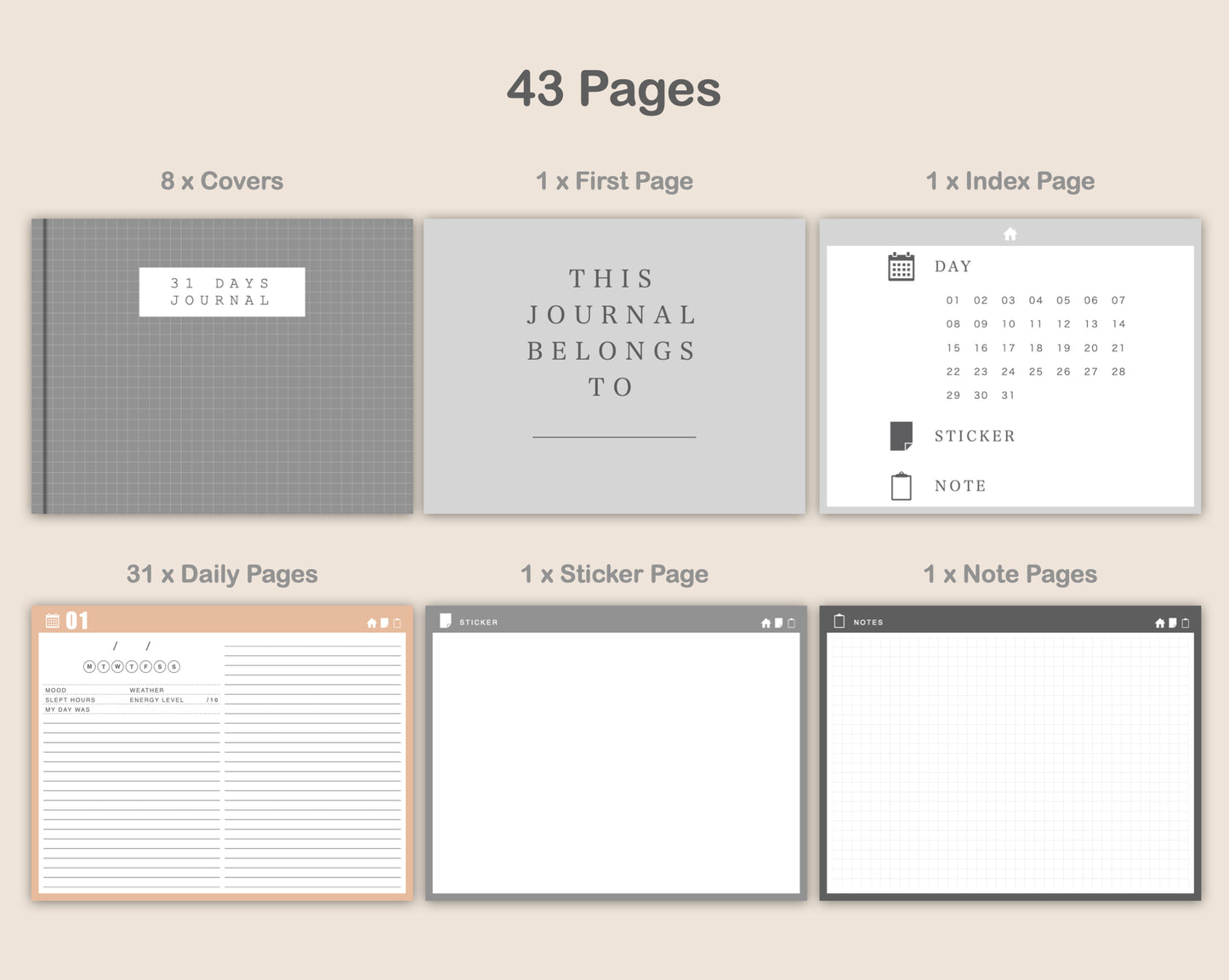Screen dimensions: 1229x980
Task: Open the NOTE section link in index
Action: [960, 486]
